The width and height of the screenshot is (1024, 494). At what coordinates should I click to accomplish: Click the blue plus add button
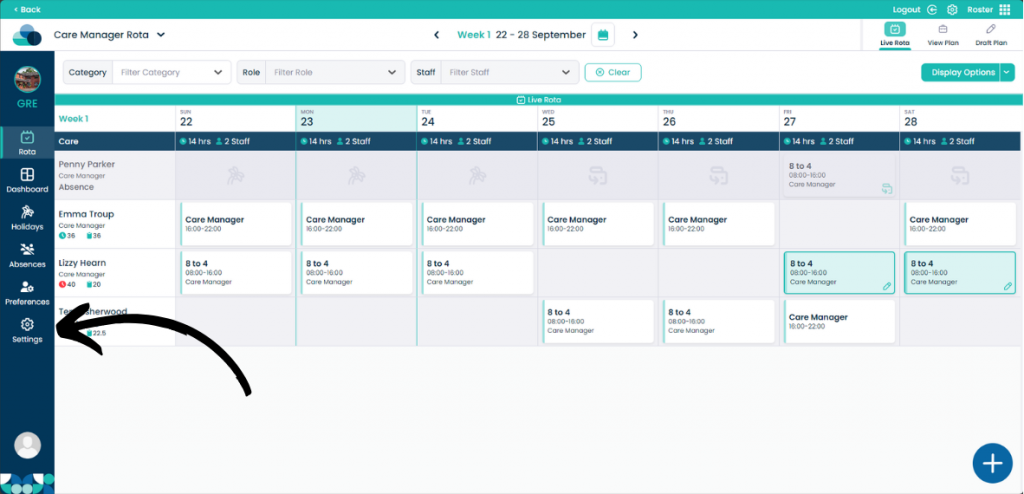click(x=993, y=463)
